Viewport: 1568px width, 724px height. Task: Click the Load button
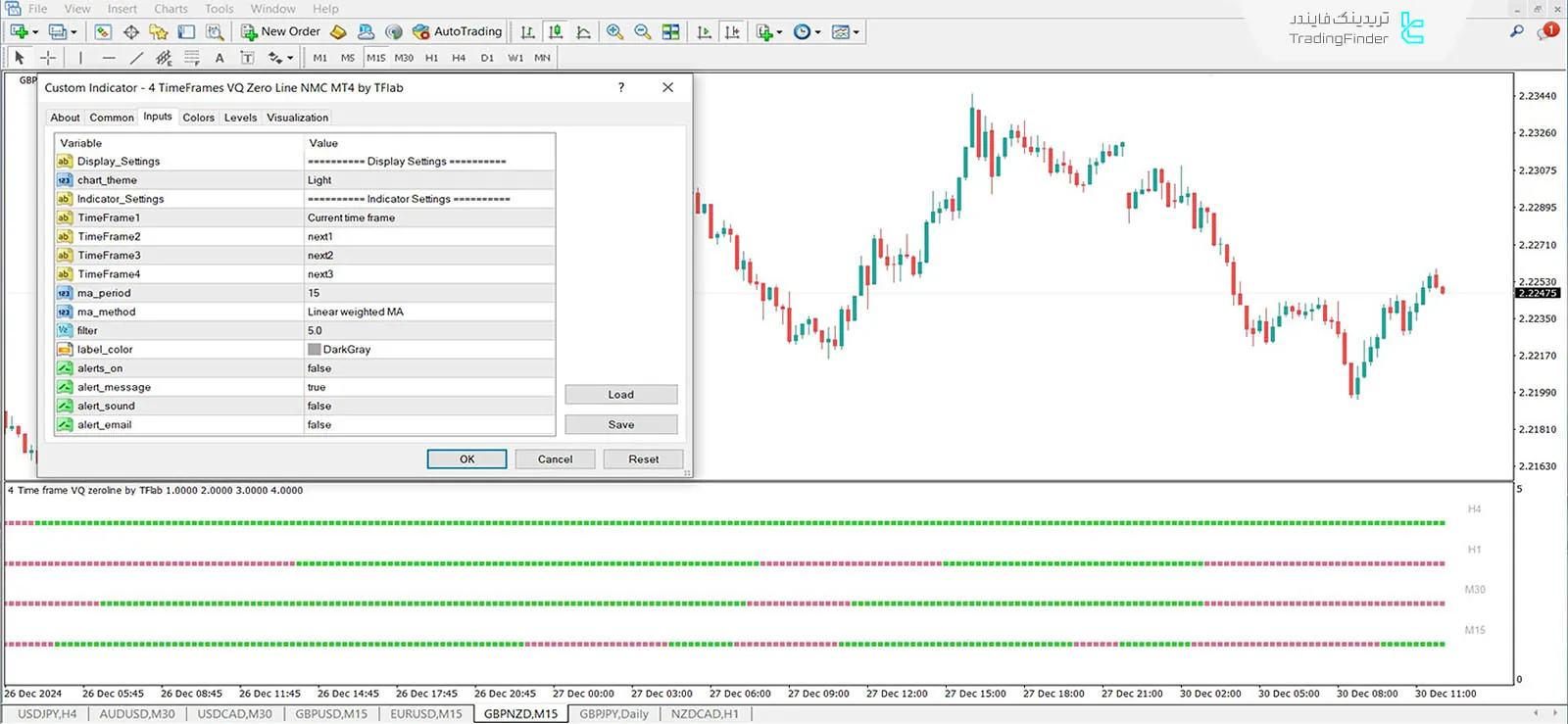coord(621,395)
